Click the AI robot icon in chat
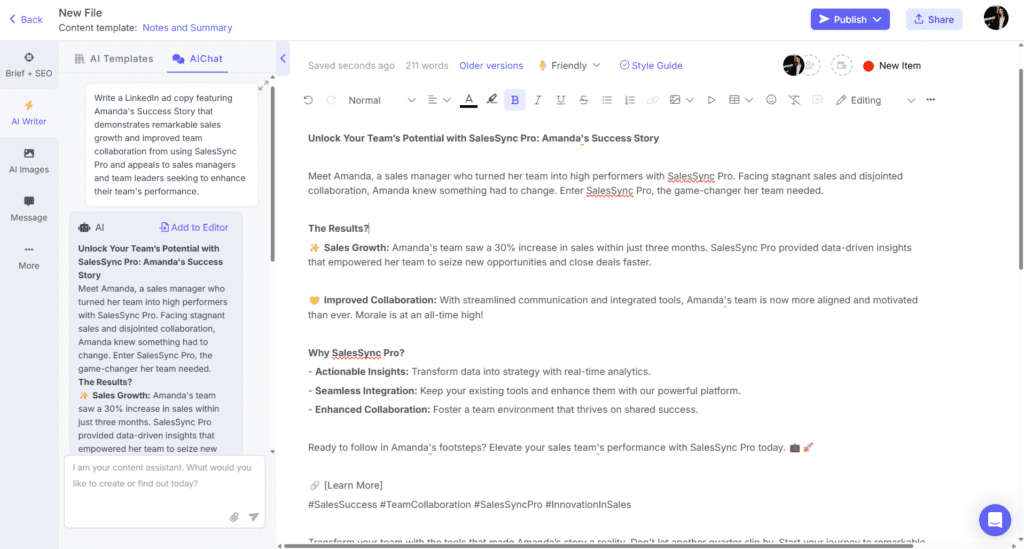 click(84, 227)
